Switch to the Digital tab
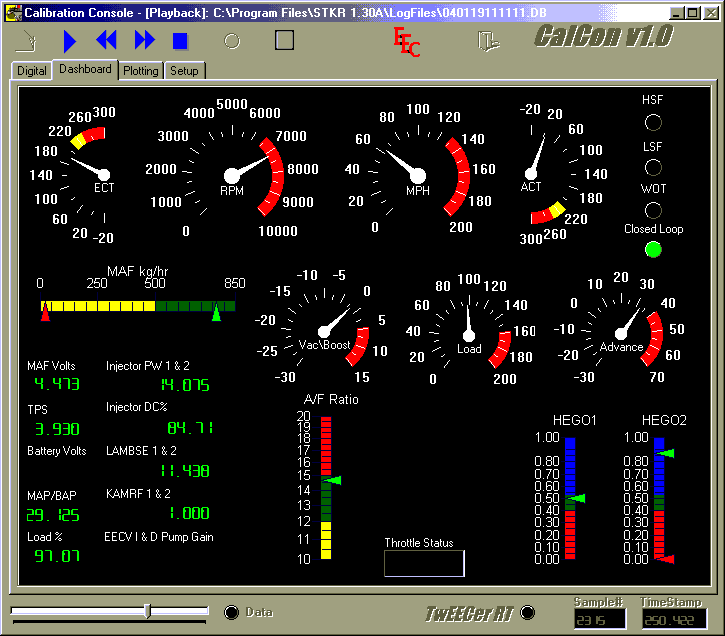 (x=31, y=71)
